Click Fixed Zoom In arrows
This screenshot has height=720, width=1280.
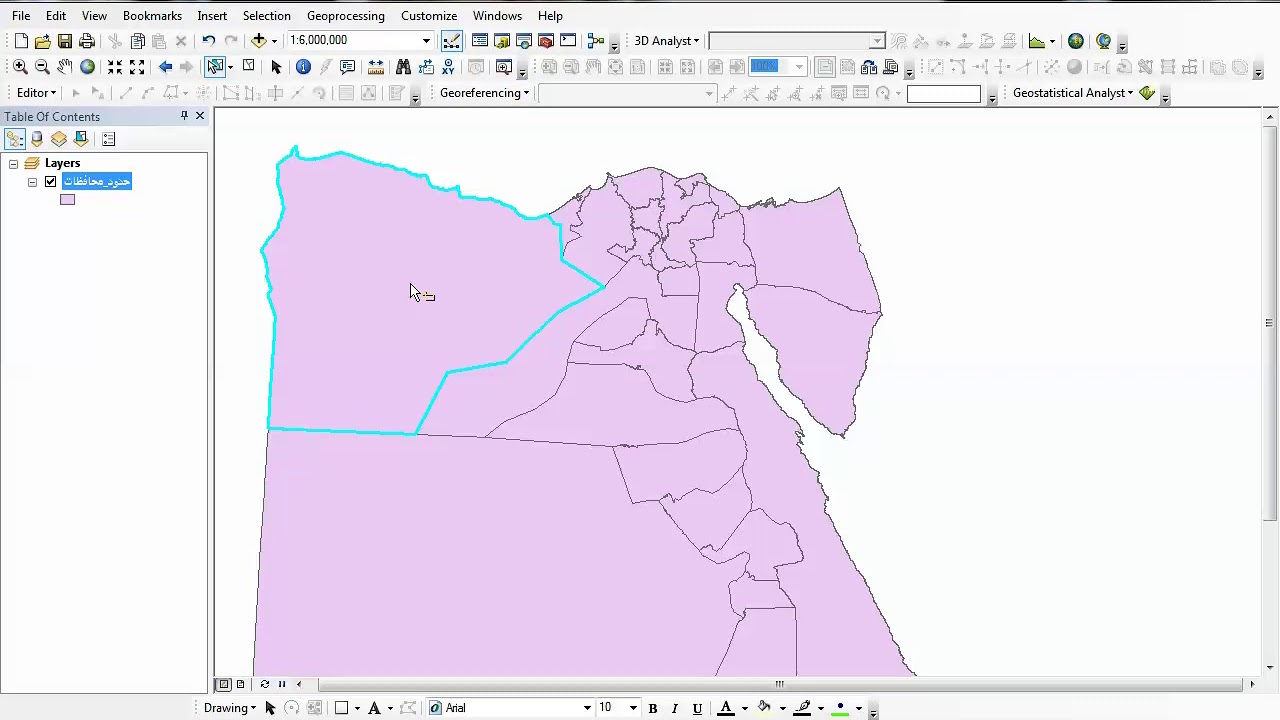(x=115, y=67)
